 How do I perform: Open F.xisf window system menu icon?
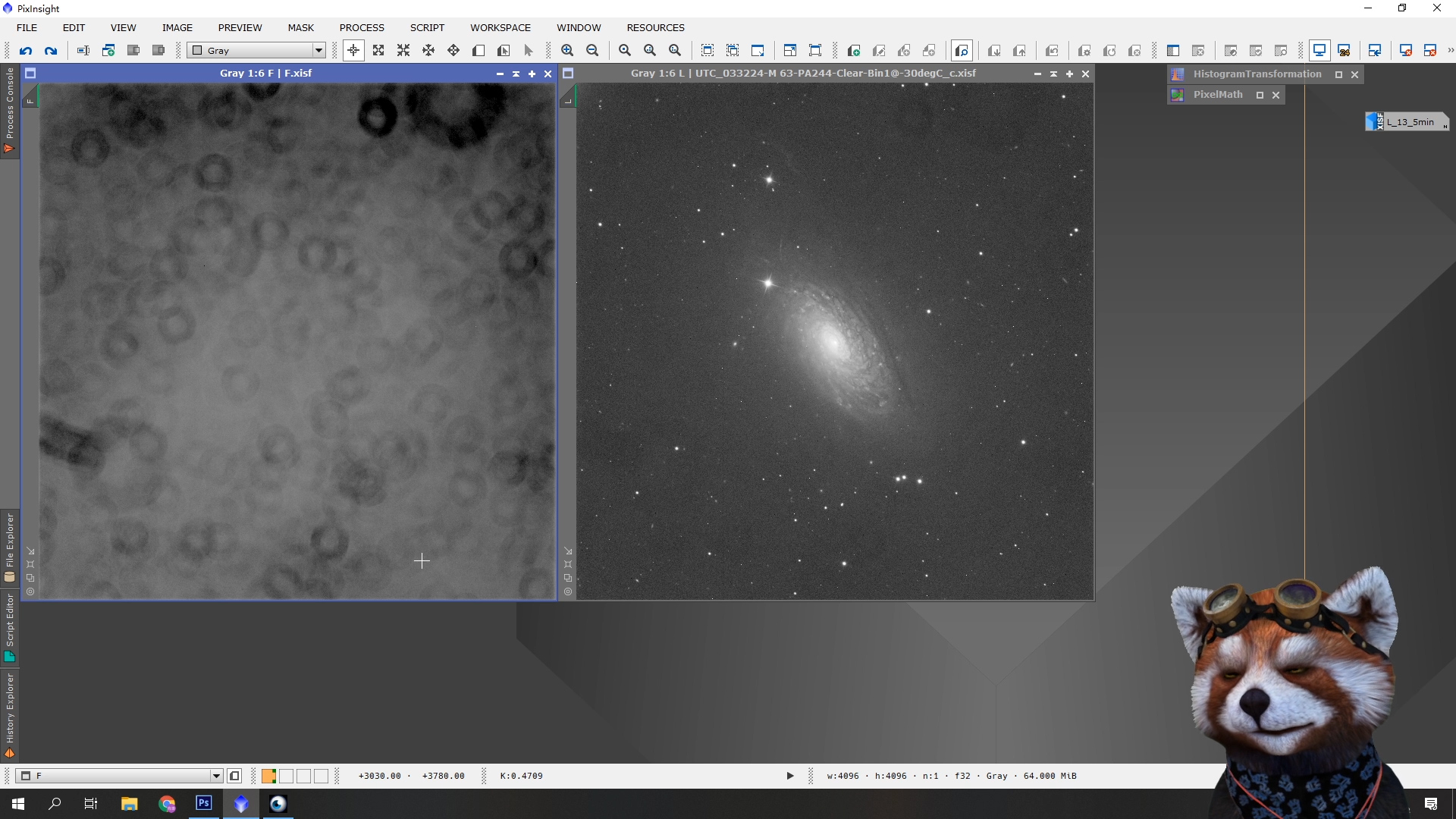(x=30, y=74)
